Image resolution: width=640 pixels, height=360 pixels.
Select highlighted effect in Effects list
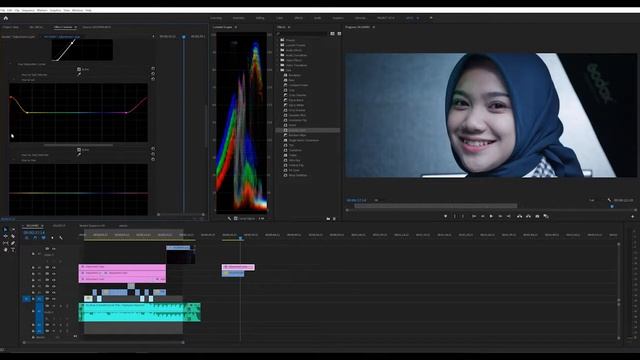point(308,130)
